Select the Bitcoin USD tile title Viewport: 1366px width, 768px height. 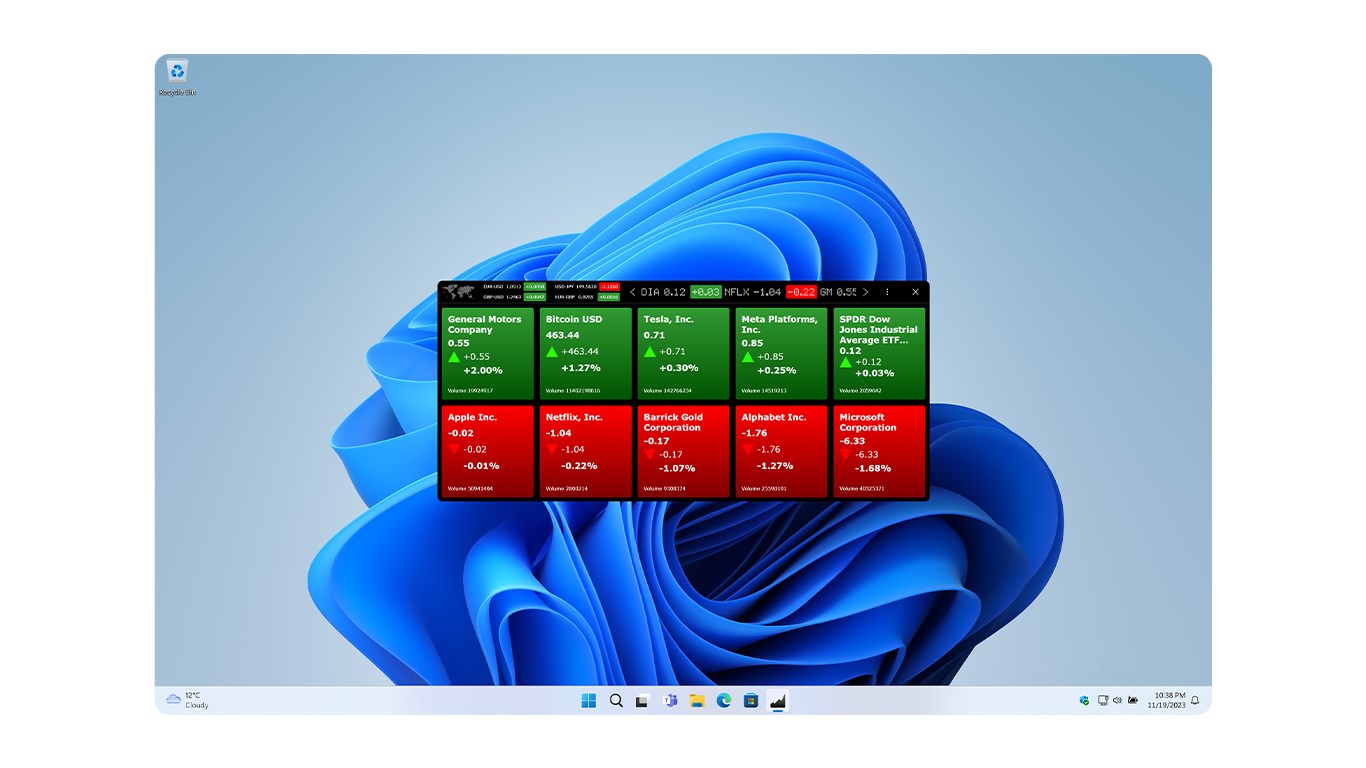(x=574, y=319)
